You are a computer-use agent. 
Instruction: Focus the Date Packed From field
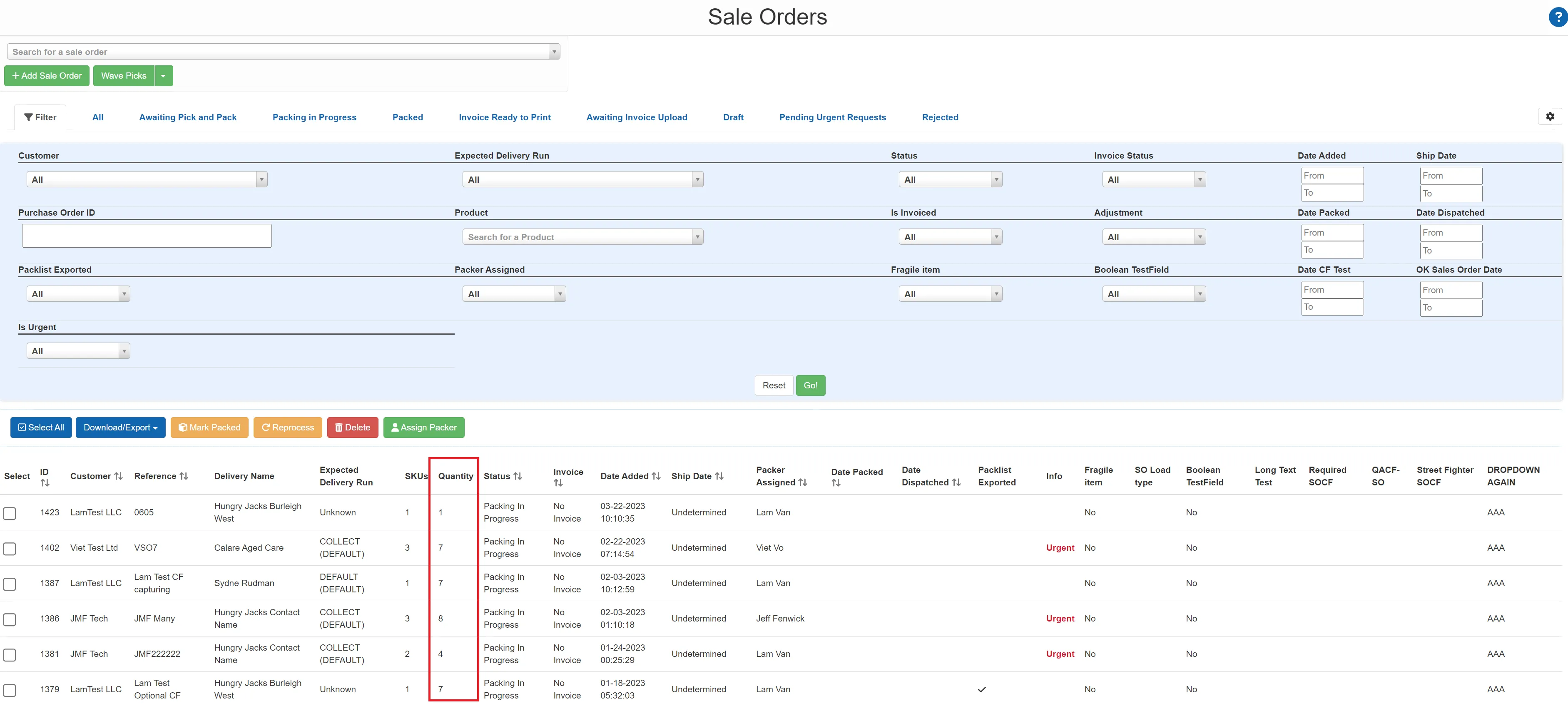click(x=1332, y=233)
